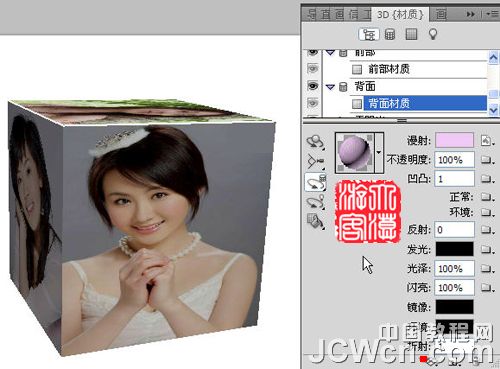Click the reflection (反射) value field
This screenshot has height=369, width=500.
coord(455,230)
